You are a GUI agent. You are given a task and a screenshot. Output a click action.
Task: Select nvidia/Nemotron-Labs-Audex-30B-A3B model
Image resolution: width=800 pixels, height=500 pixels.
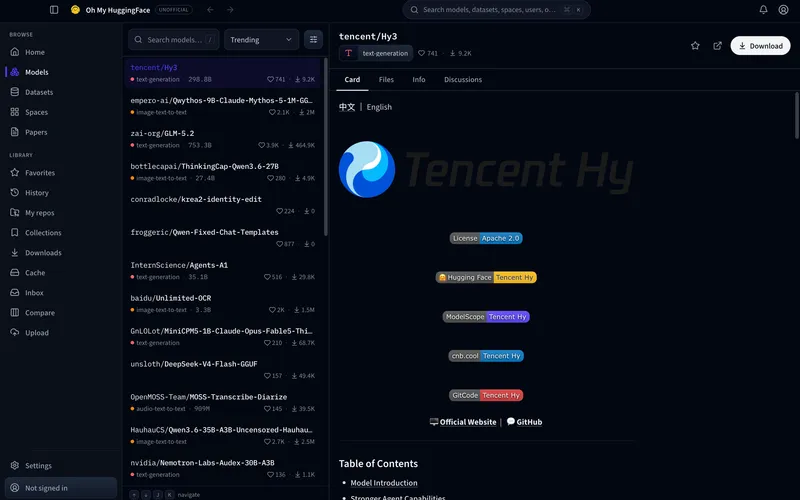(222, 468)
